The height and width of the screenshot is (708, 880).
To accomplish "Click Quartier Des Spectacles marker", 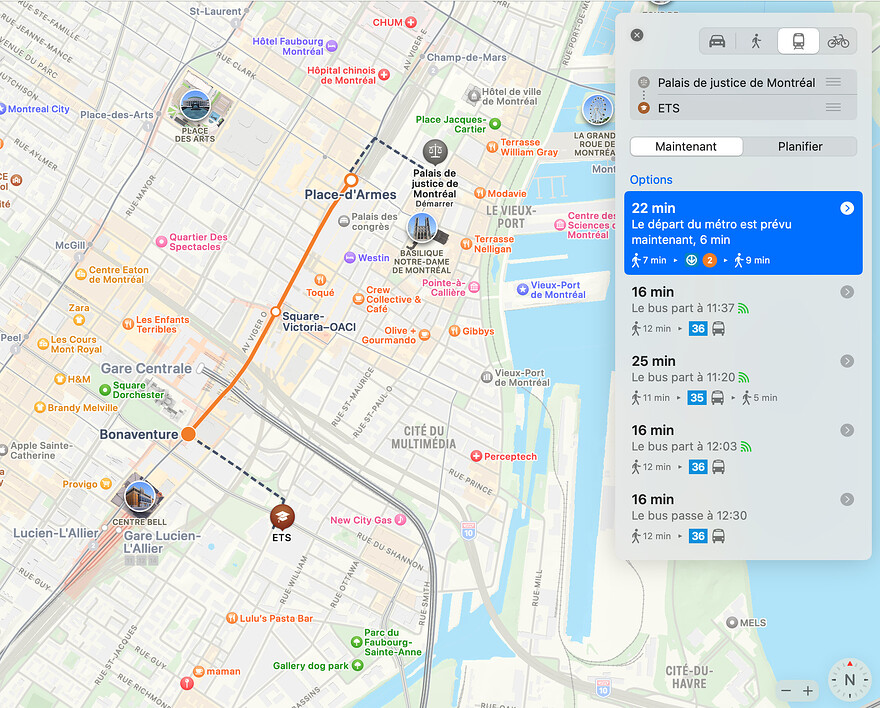I will (x=161, y=242).
